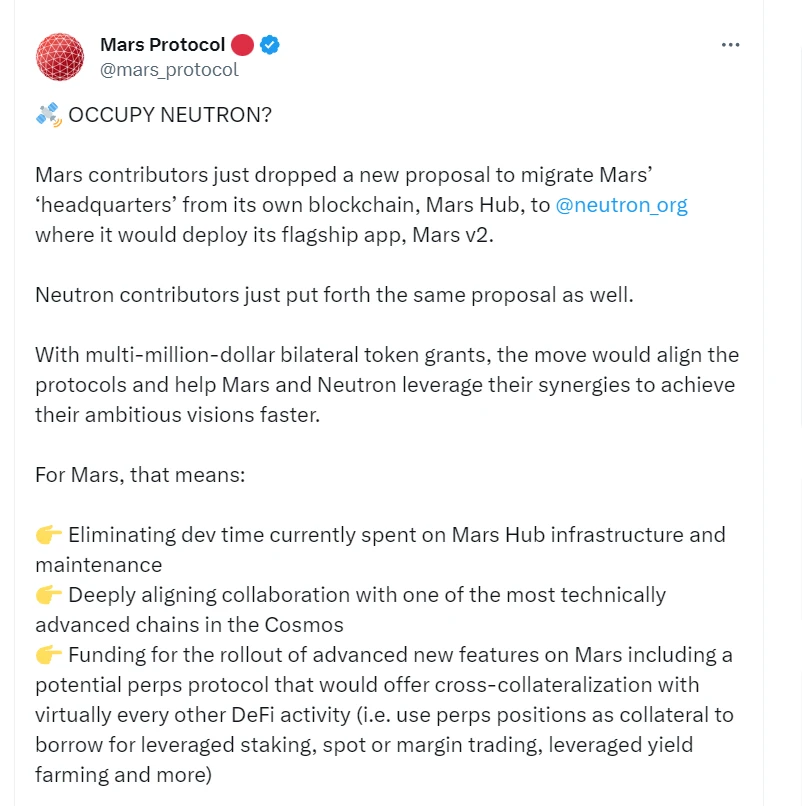Click the @mars_protocol handle

(169, 70)
